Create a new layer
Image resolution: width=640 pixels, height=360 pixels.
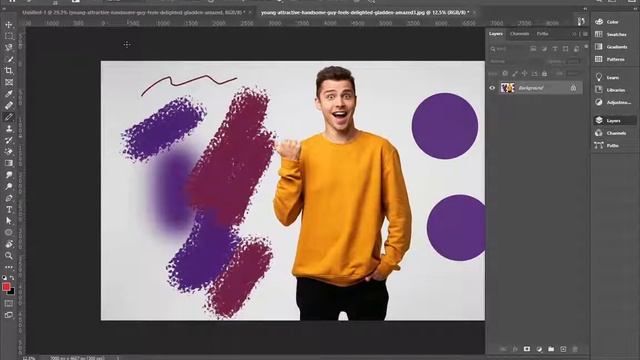tap(563, 349)
